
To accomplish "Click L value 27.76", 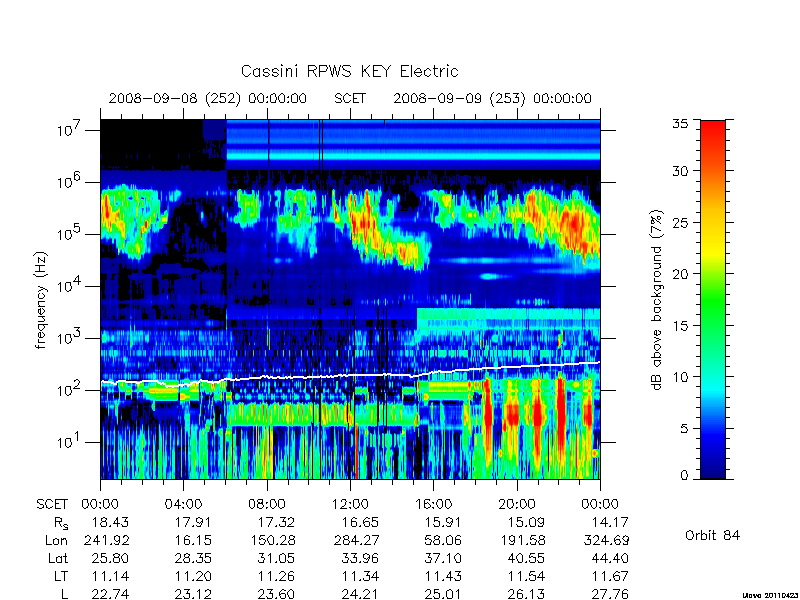I will pyautogui.click(x=610, y=594).
